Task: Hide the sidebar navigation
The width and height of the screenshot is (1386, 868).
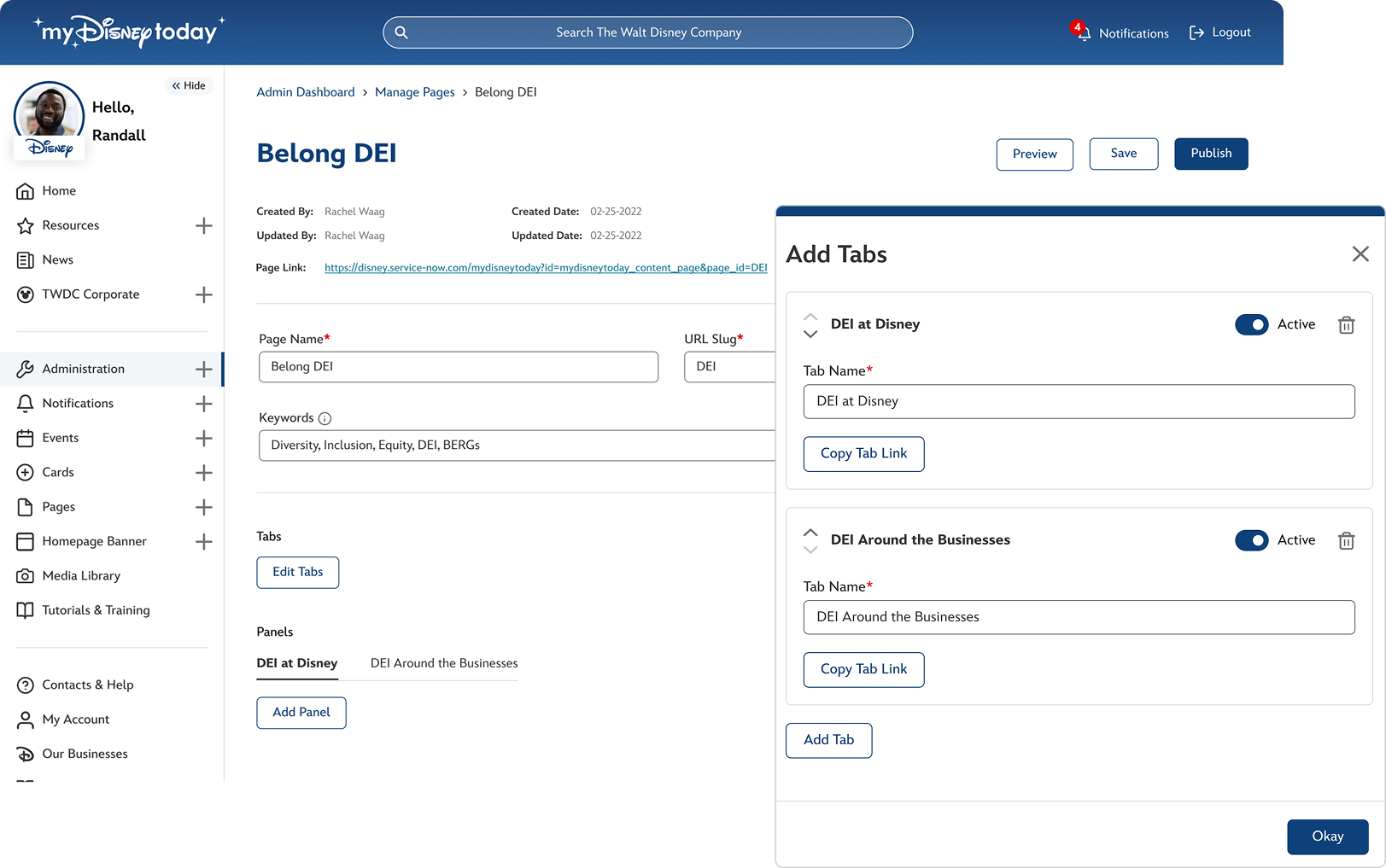Action: [x=189, y=85]
